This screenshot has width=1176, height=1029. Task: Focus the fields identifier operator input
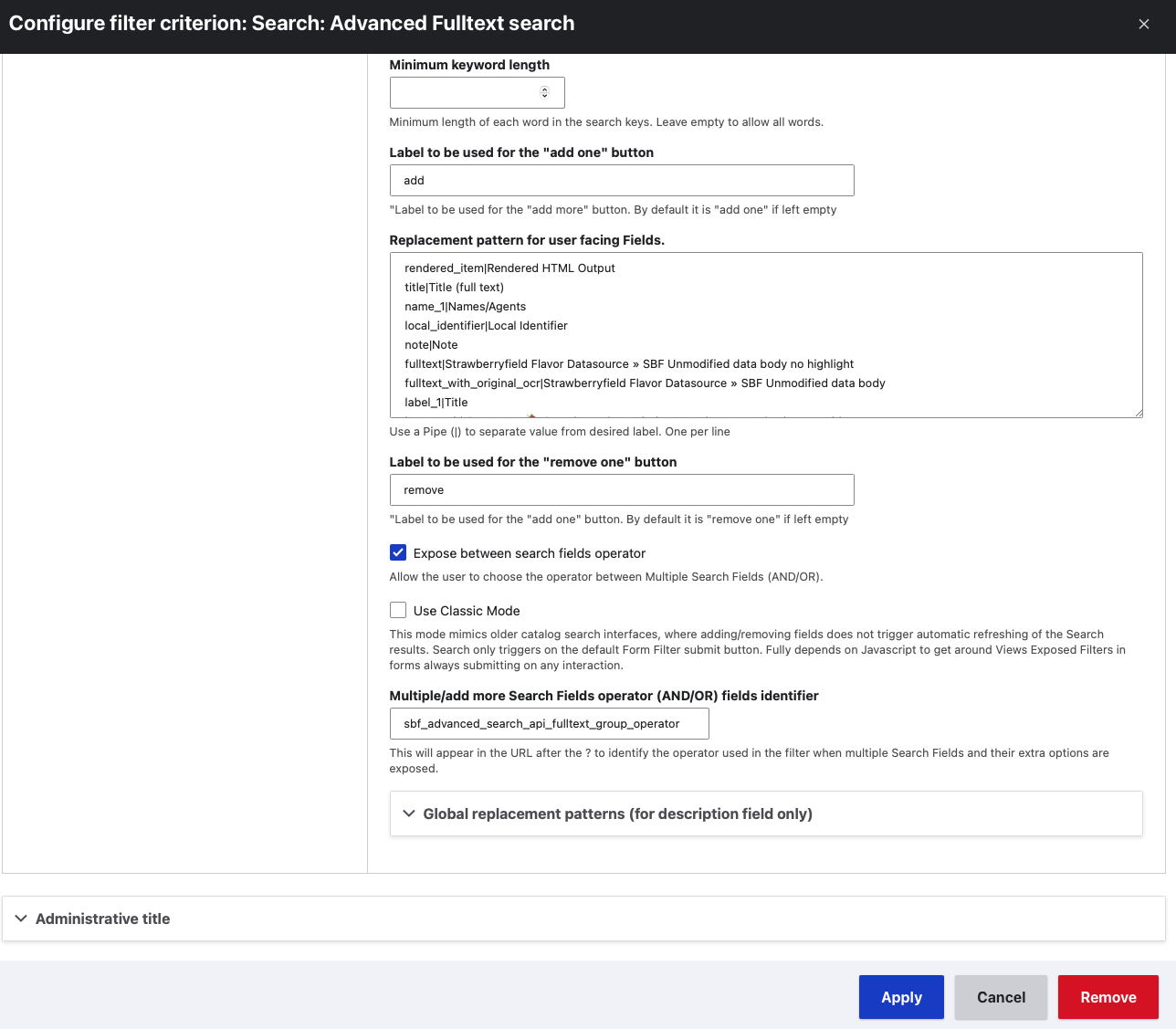pyautogui.click(x=549, y=724)
